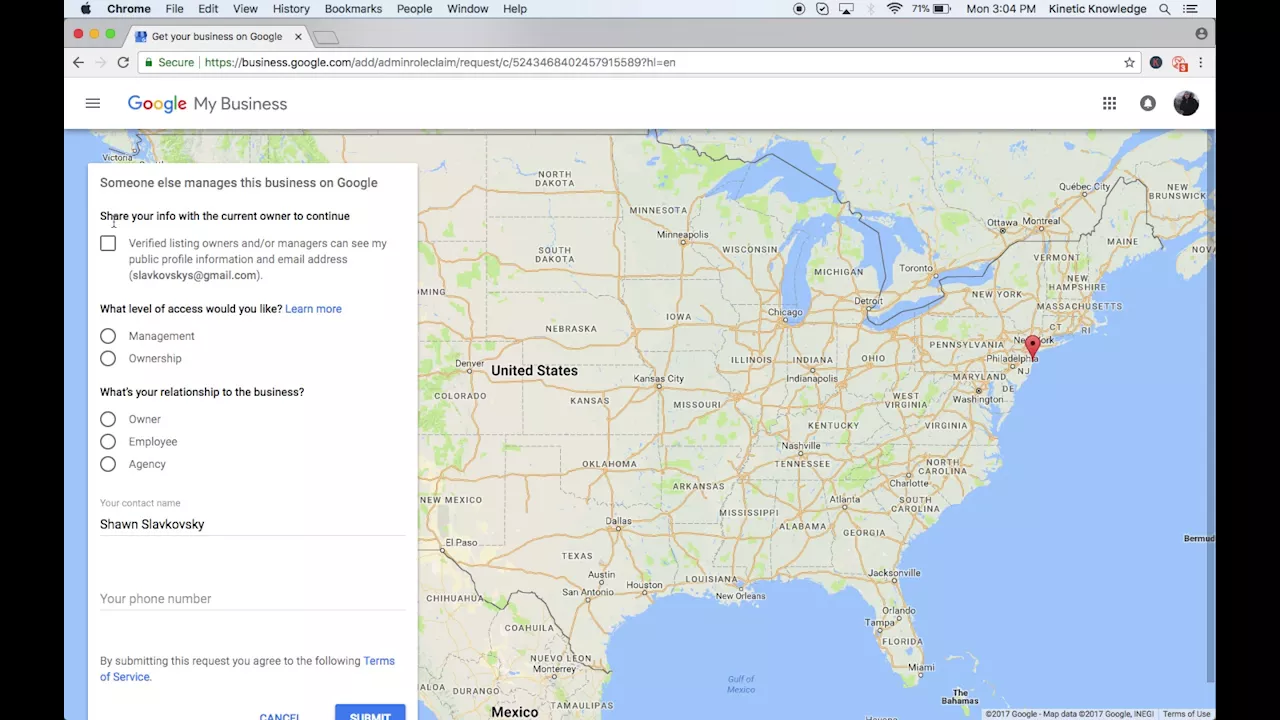Open the Google apps grid
The height and width of the screenshot is (720, 1280).
tap(1109, 103)
